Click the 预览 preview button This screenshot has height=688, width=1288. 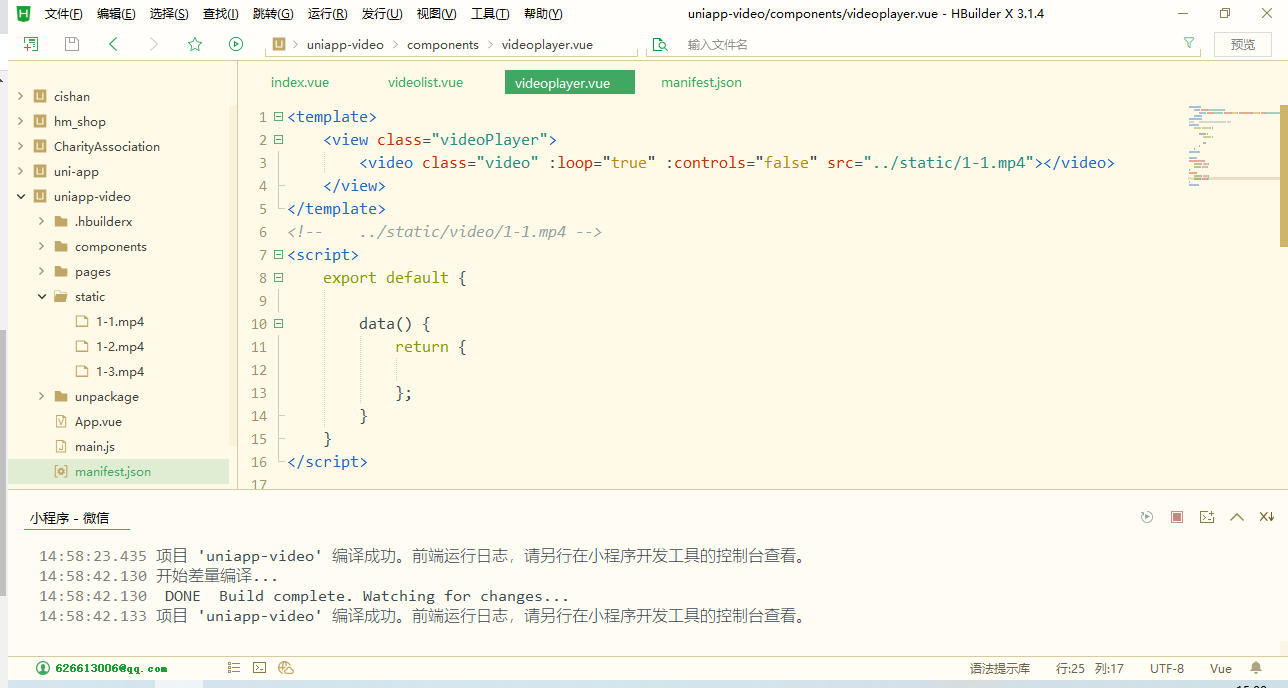pos(1243,44)
